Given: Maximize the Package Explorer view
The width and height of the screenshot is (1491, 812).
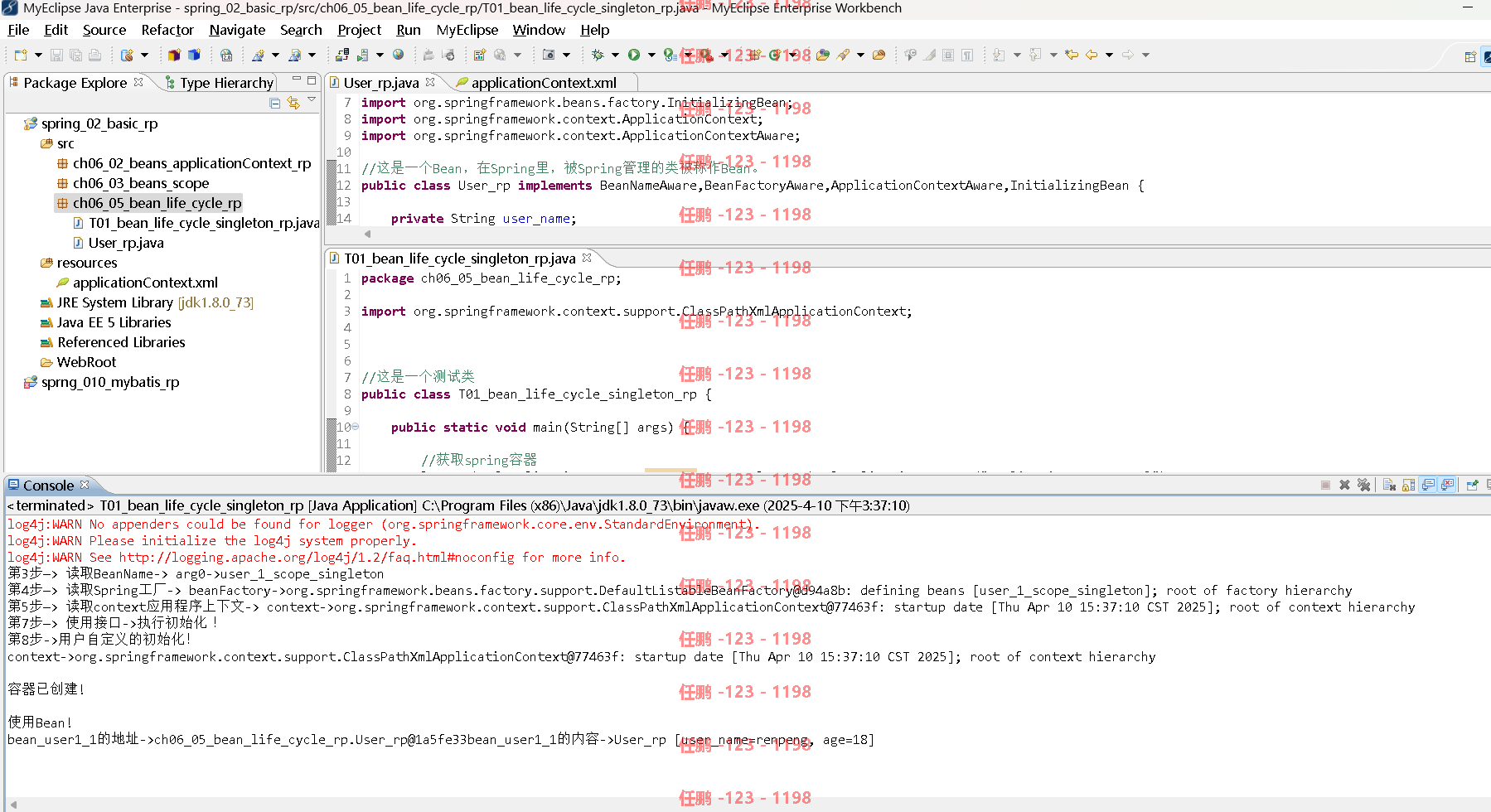Looking at the screenshot, I should (312, 80).
